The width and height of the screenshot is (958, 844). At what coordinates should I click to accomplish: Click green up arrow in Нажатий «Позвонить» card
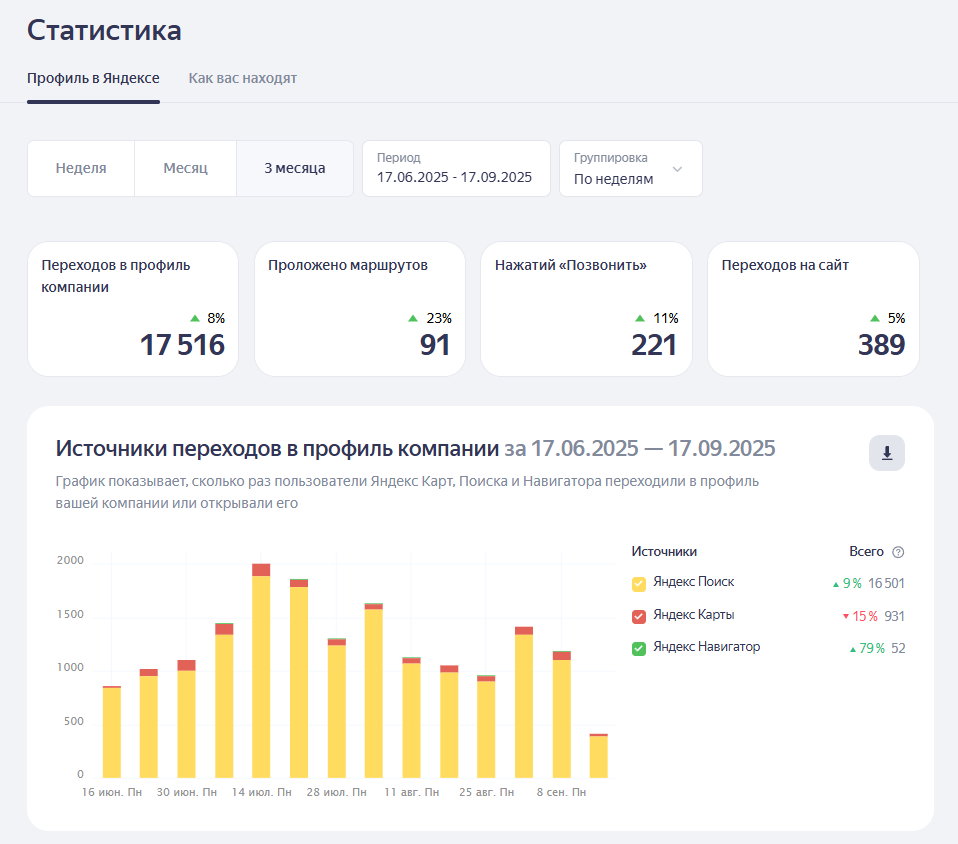tap(640, 318)
